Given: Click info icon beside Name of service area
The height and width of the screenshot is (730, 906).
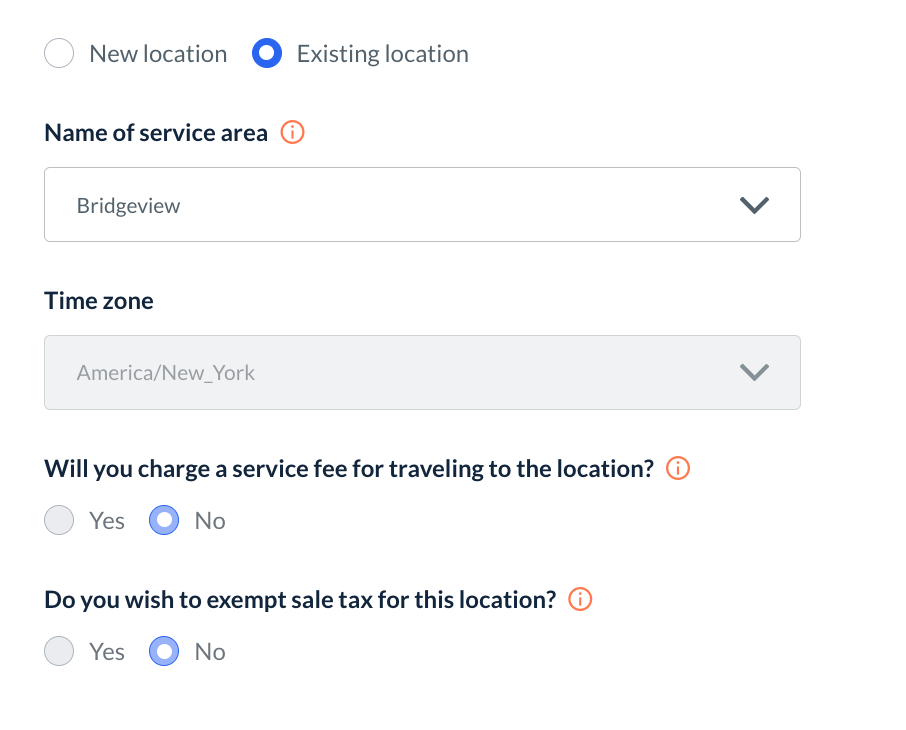Looking at the screenshot, I should tap(292, 132).
